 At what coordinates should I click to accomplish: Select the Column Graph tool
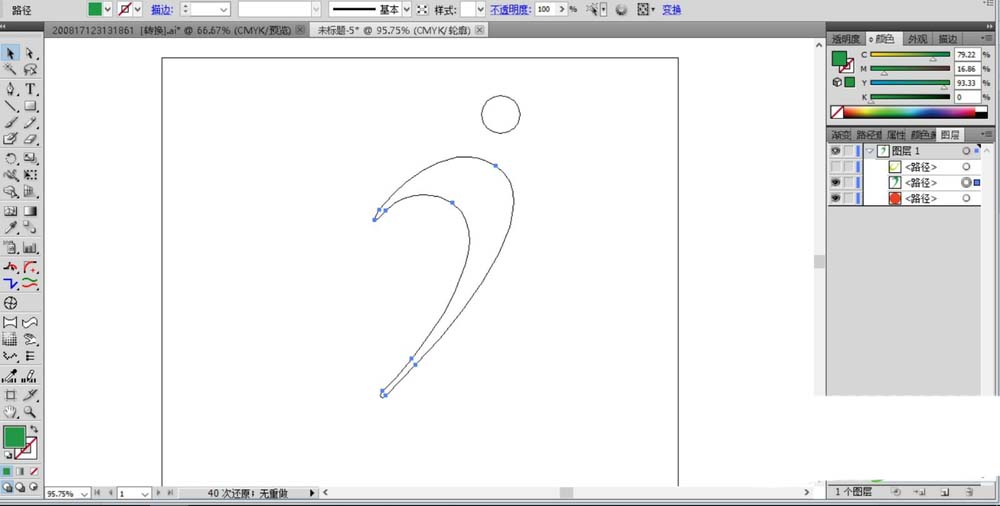pyautogui.click(x=29, y=247)
